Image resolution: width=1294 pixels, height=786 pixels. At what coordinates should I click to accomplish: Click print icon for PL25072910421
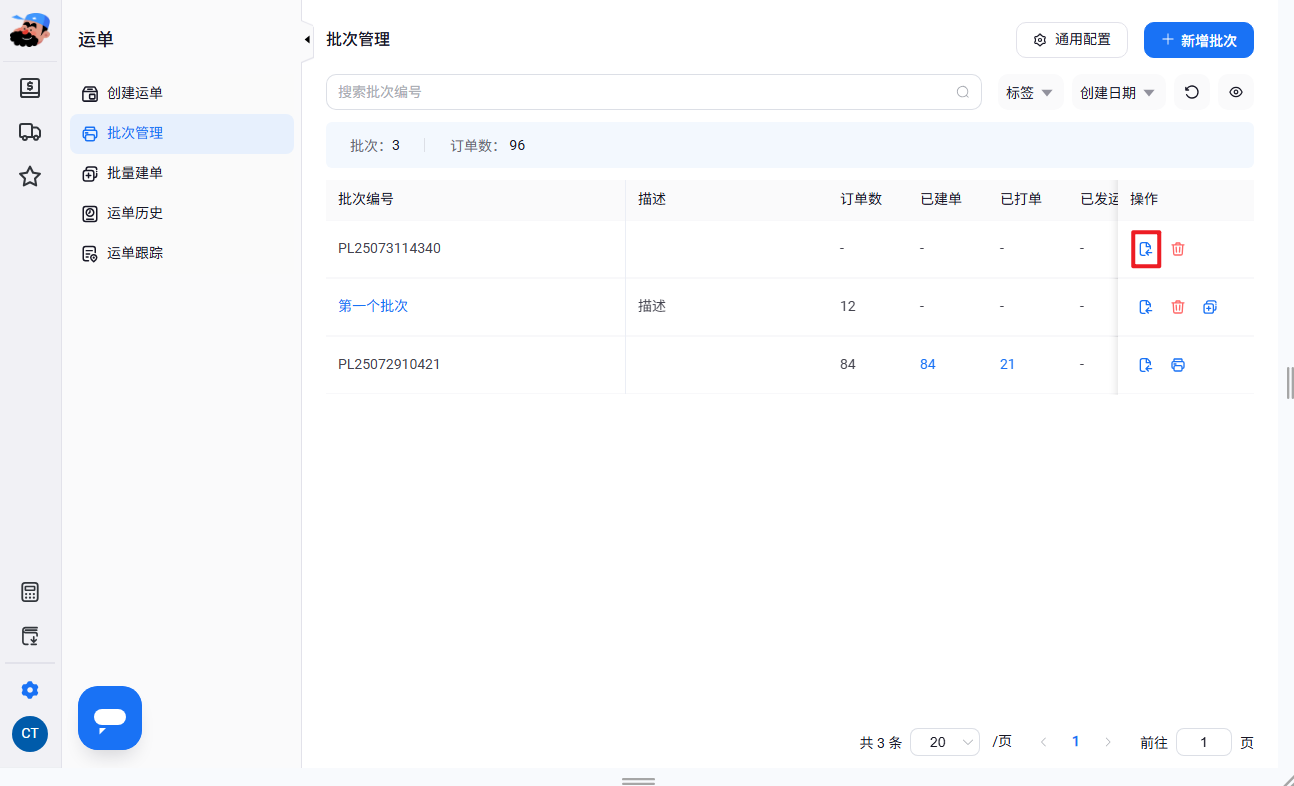(1178, 365)
